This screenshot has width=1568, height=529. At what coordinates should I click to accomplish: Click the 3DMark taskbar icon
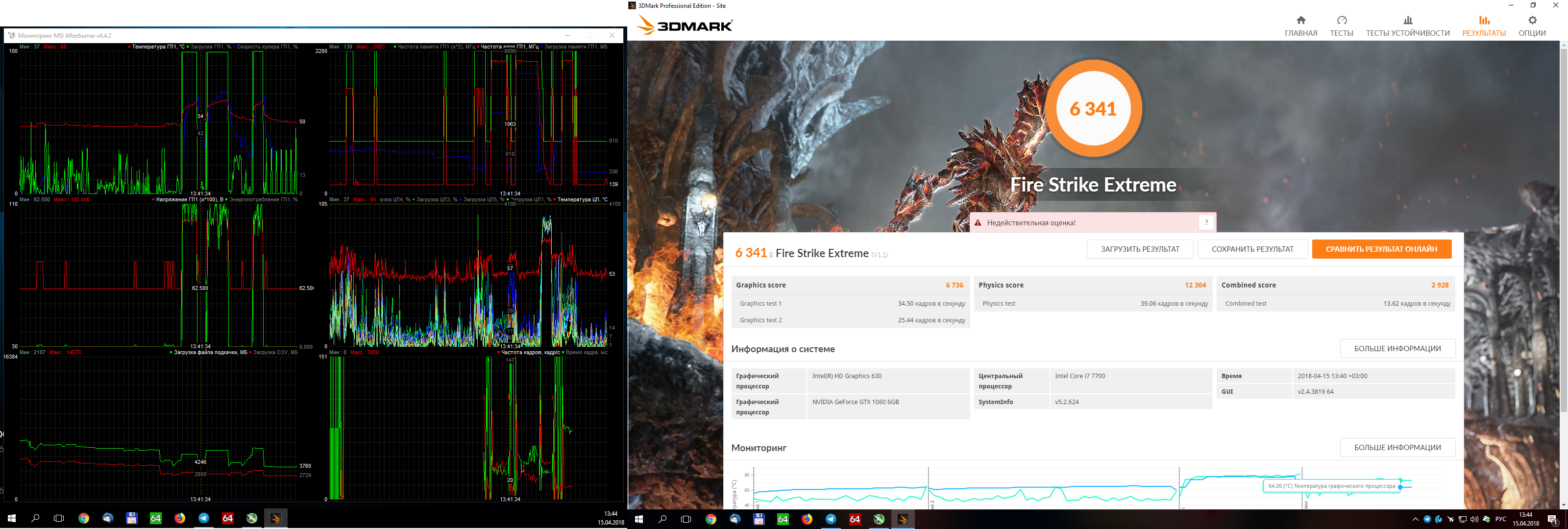(903, 519)
